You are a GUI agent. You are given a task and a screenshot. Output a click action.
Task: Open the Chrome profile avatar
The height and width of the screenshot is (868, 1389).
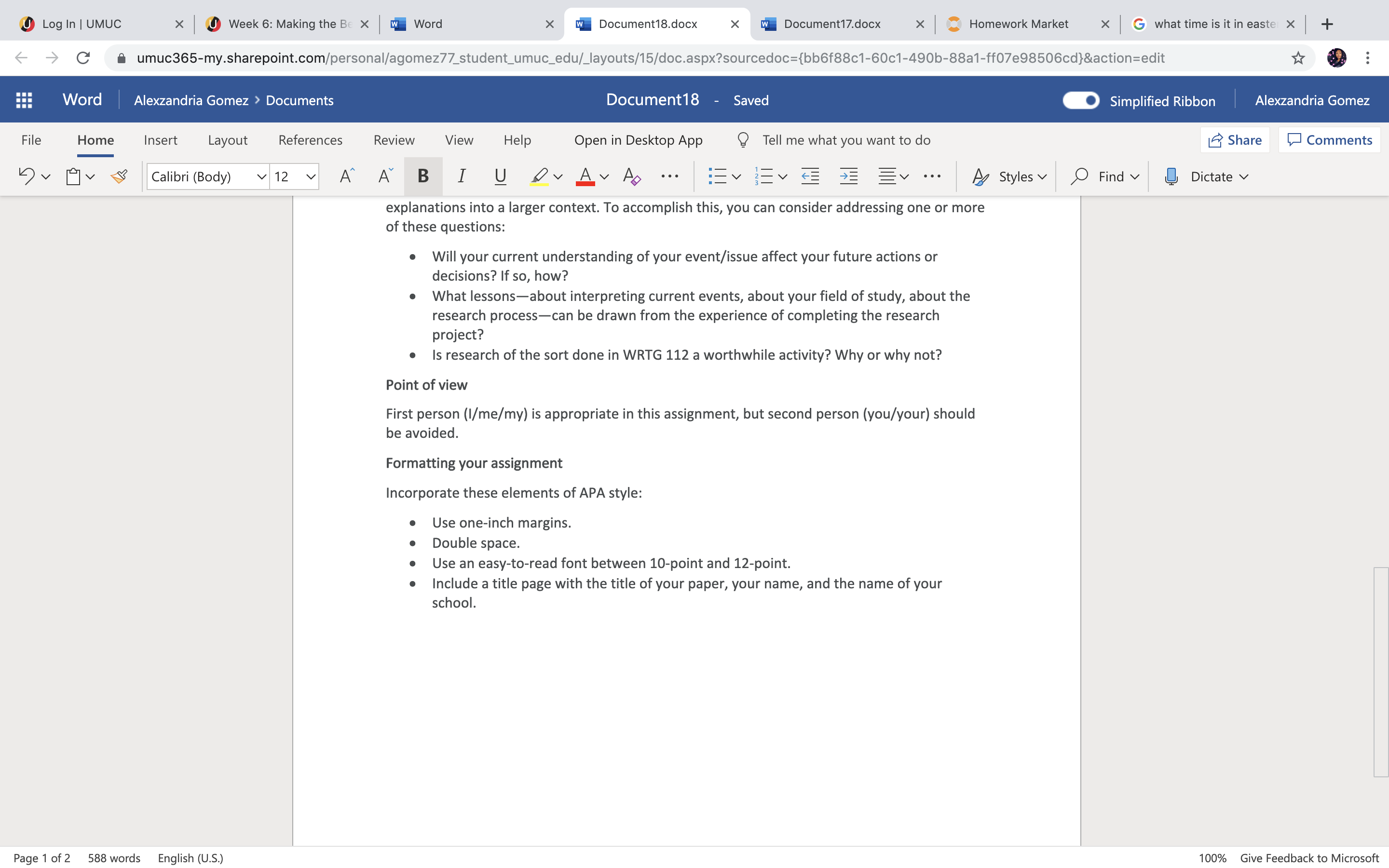tap(1337, 58)
